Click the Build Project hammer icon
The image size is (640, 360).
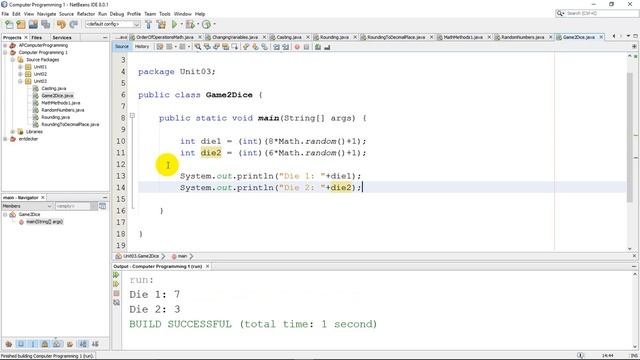pyautogui.click(x=149, y=24)
